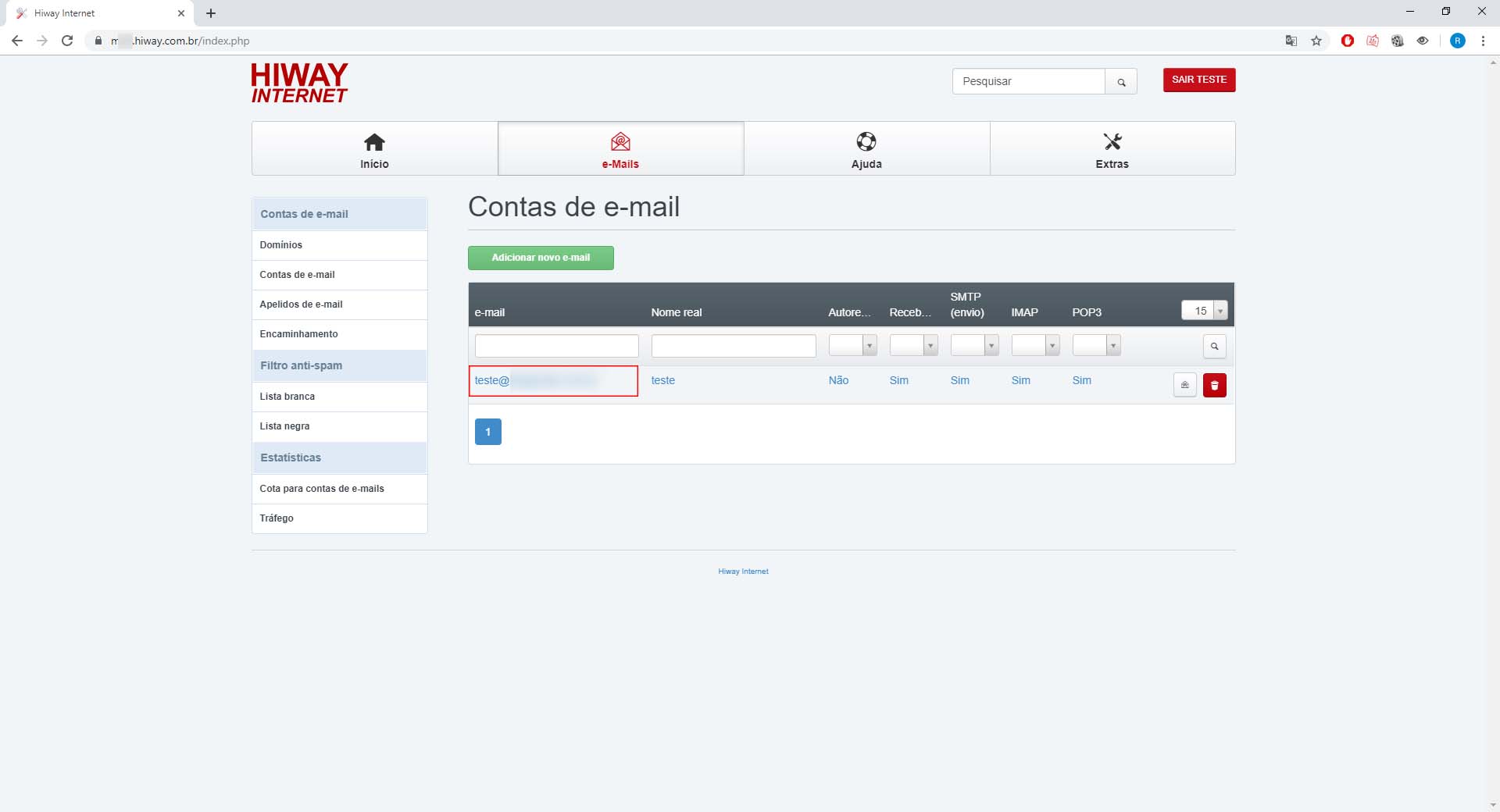Open the Extras tools tab

(1112, 148)
